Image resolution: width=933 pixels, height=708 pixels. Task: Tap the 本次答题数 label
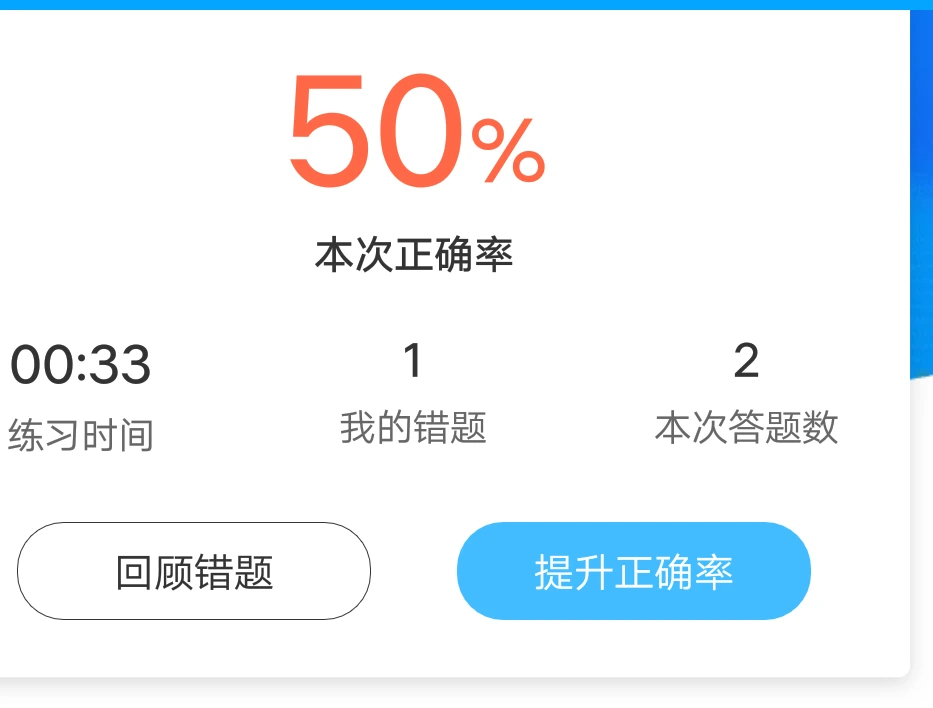[x=746, y=428]
